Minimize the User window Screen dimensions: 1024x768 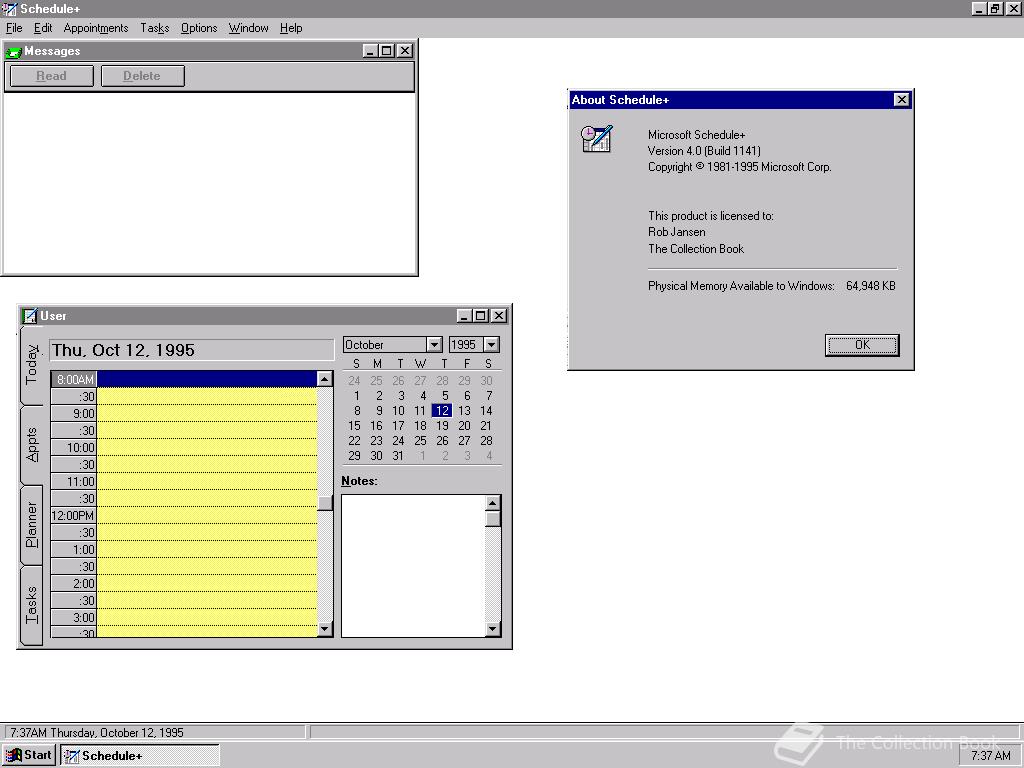[x=464, y=316]
